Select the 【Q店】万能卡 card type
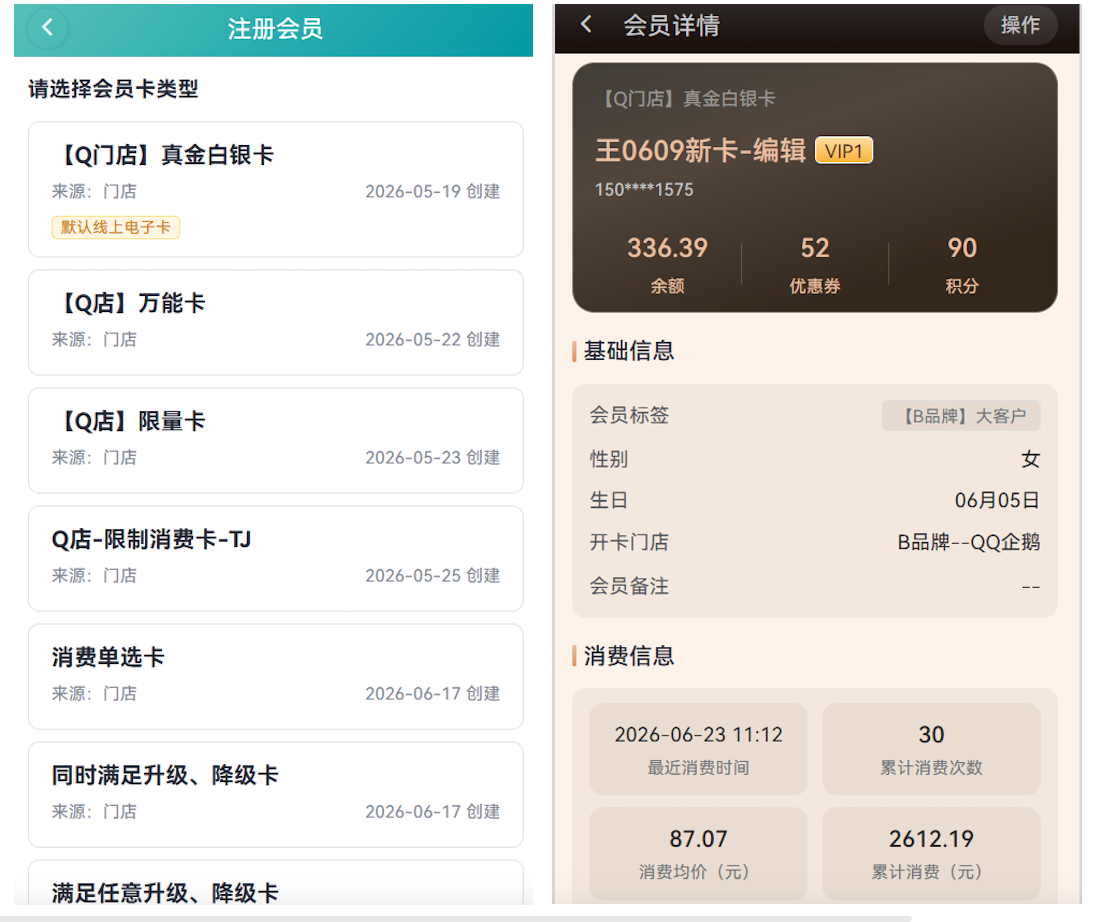Viewport: 1096px width, 922px height. (275, 322)
